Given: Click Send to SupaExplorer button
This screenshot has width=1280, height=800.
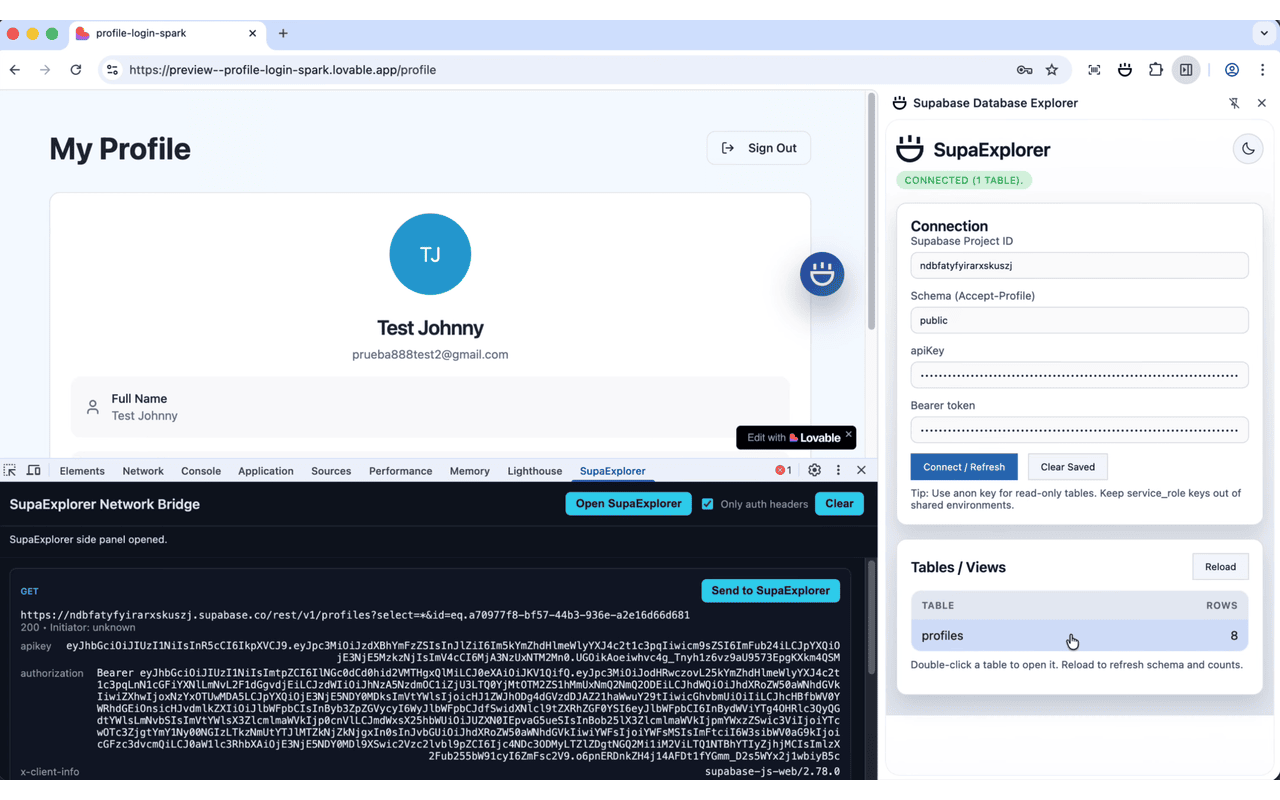Looking at the screenshot, I should 771,591.
